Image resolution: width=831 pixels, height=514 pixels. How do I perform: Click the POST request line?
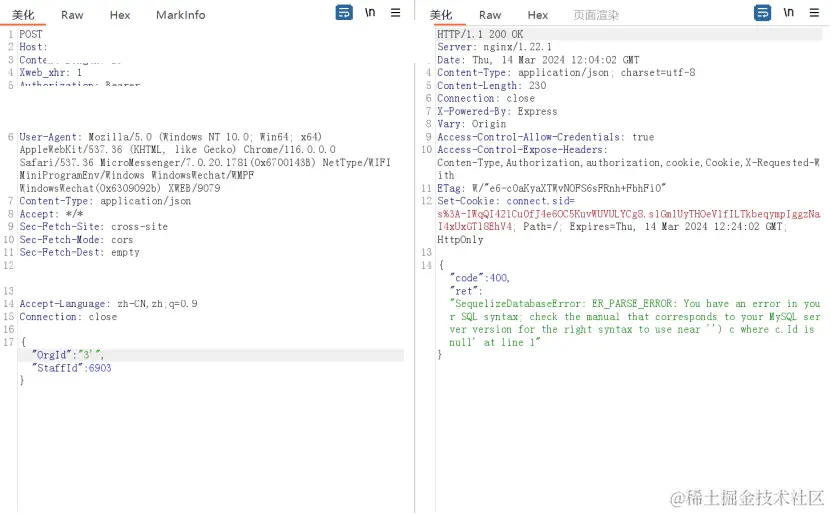coord(31,34)
